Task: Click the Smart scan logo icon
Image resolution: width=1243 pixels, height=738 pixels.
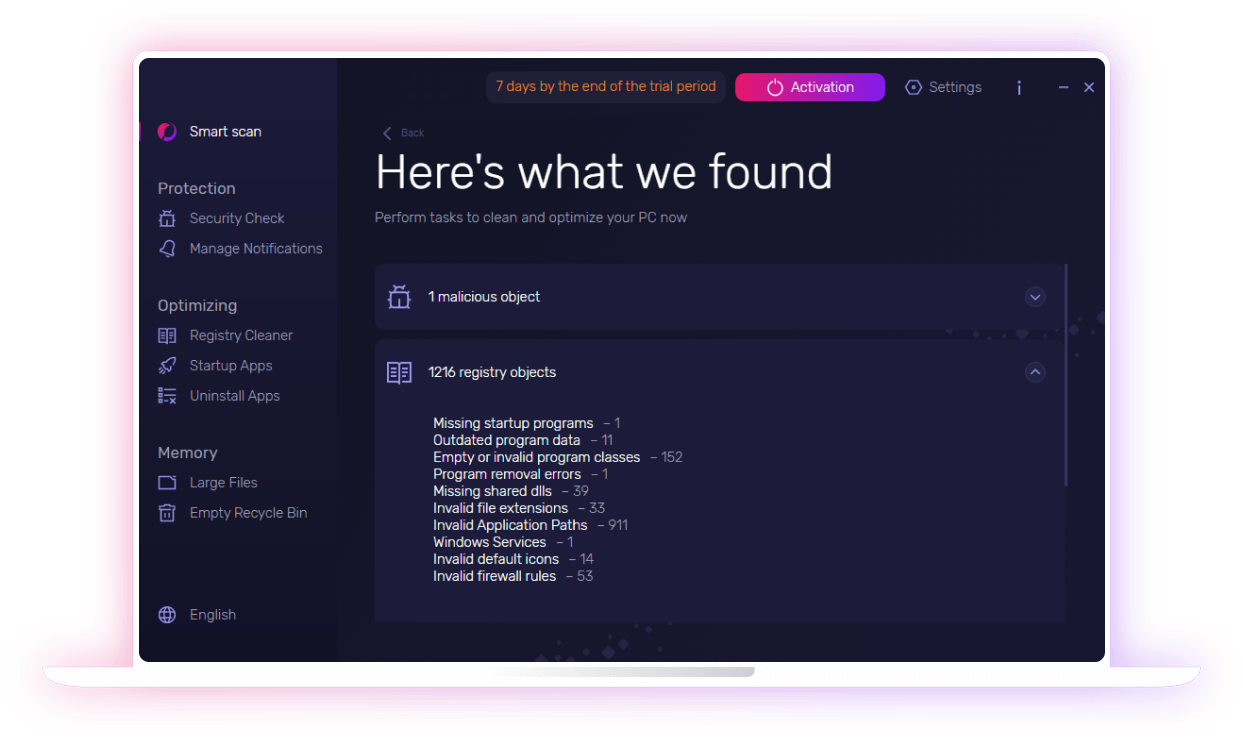Action: click(167, 132)
